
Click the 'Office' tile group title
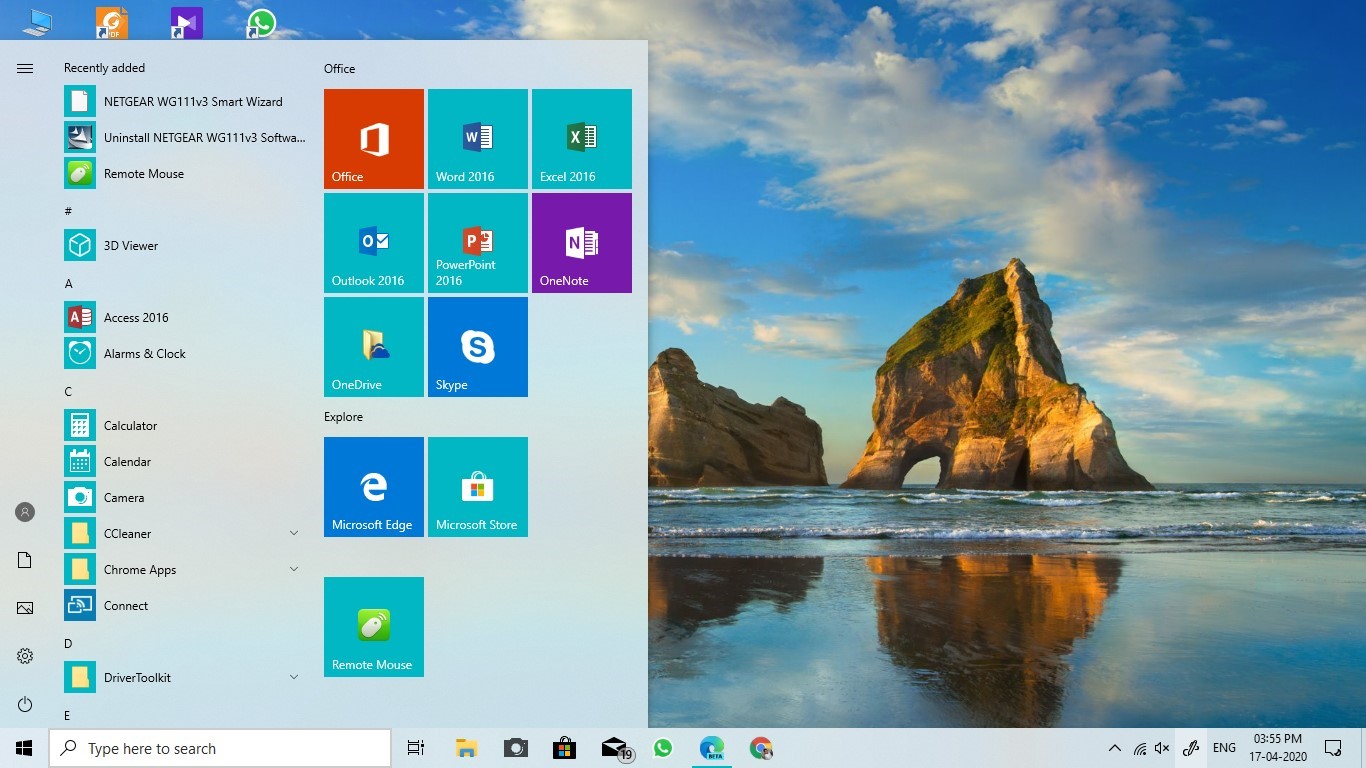[339, 69]
